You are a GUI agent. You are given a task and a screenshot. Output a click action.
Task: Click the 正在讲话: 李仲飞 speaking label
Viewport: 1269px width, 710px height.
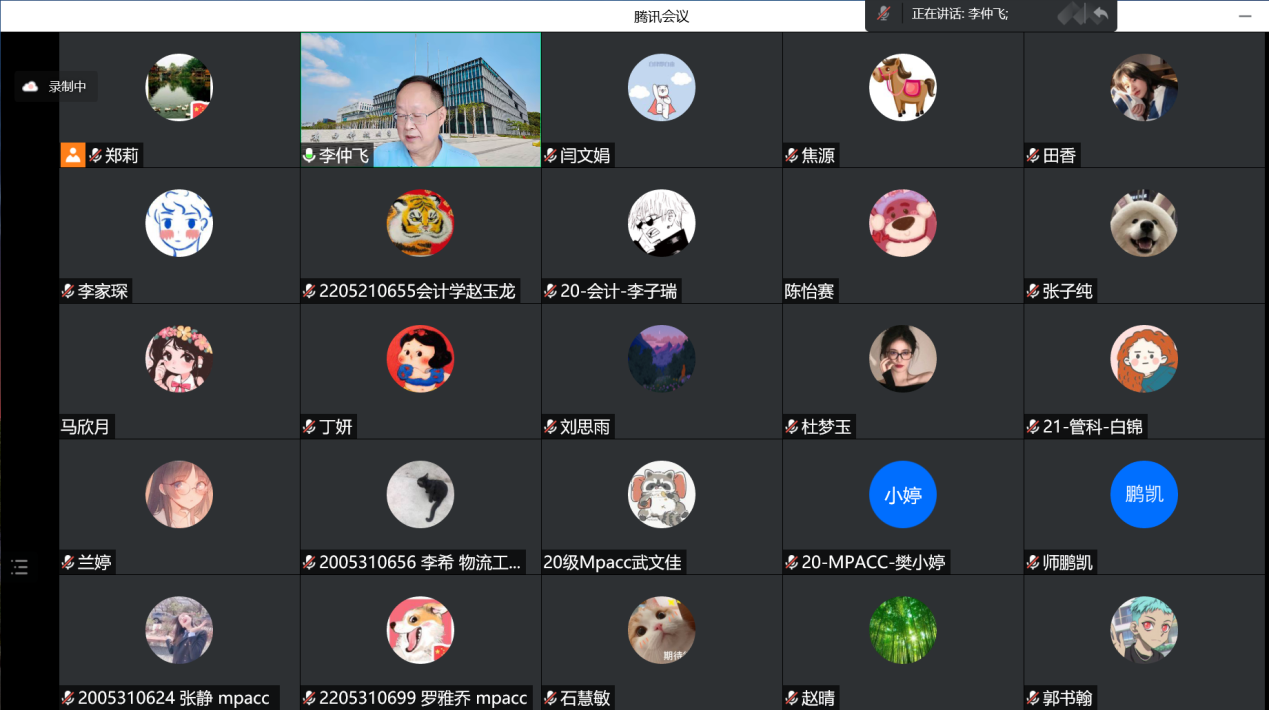click(x=958, y=14)
